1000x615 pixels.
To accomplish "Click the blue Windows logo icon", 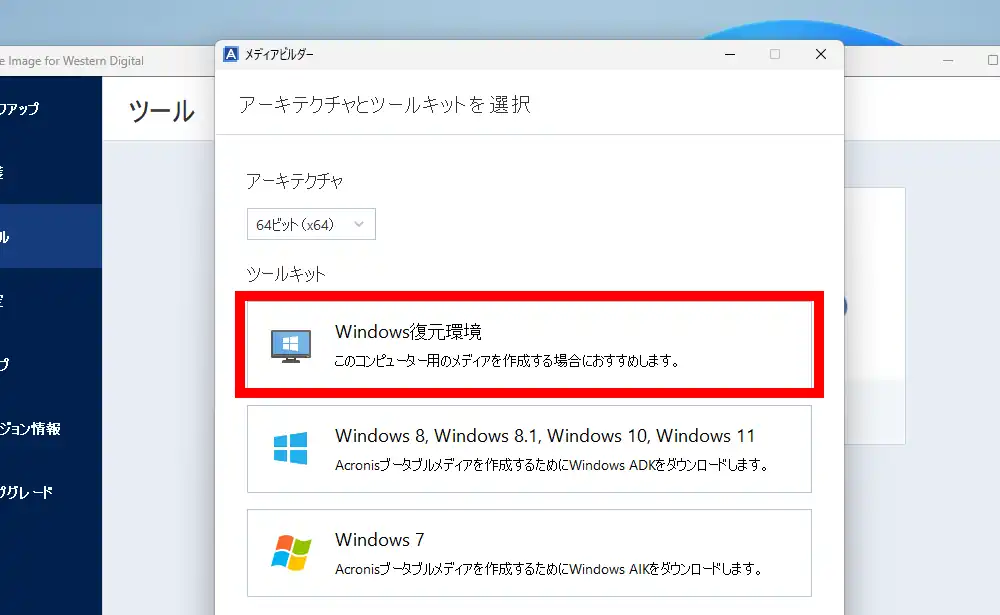I will (x=290, y=448).
